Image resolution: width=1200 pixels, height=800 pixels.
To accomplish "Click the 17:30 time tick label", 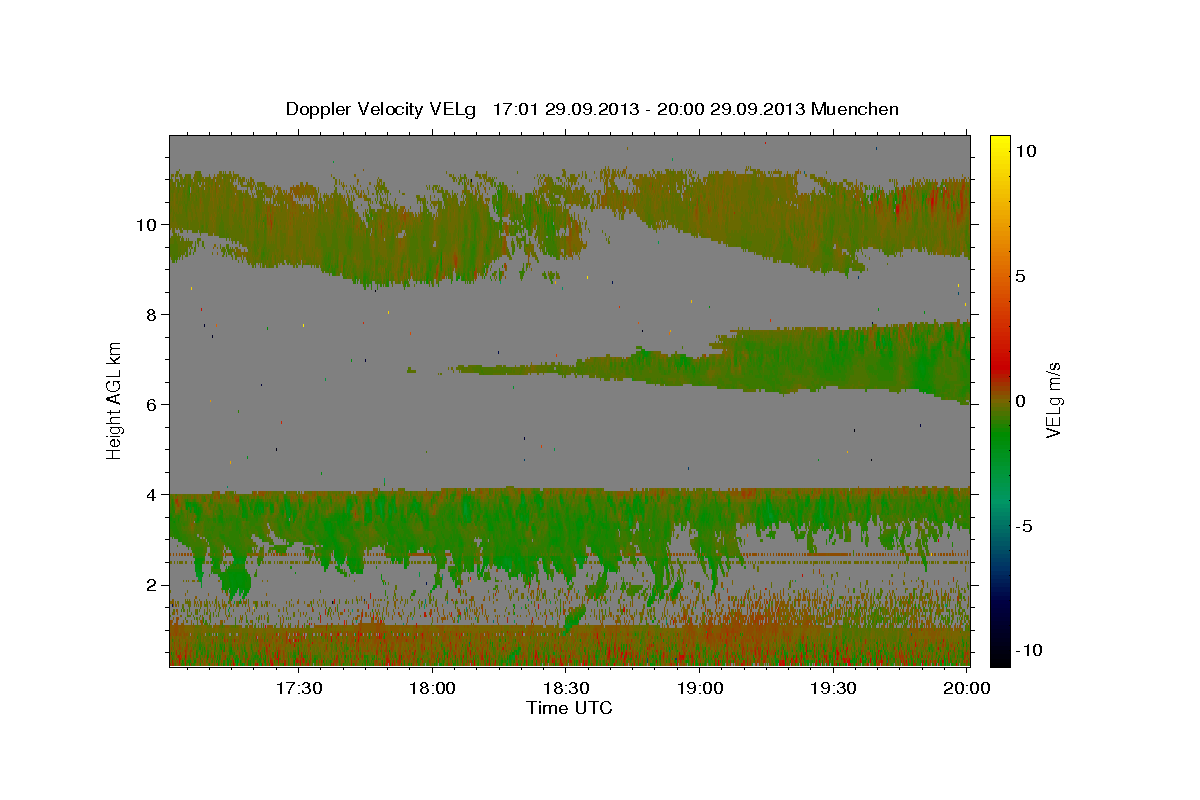I will tap(298, 688).
